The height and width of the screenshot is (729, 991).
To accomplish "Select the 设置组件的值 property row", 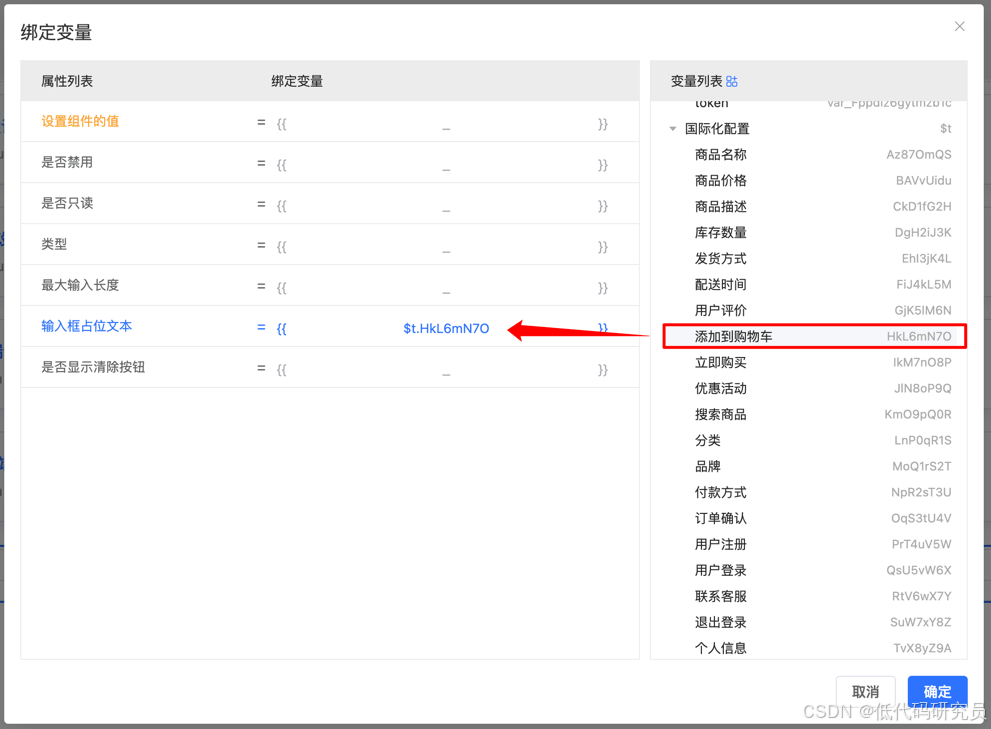I will pos(330,121).
